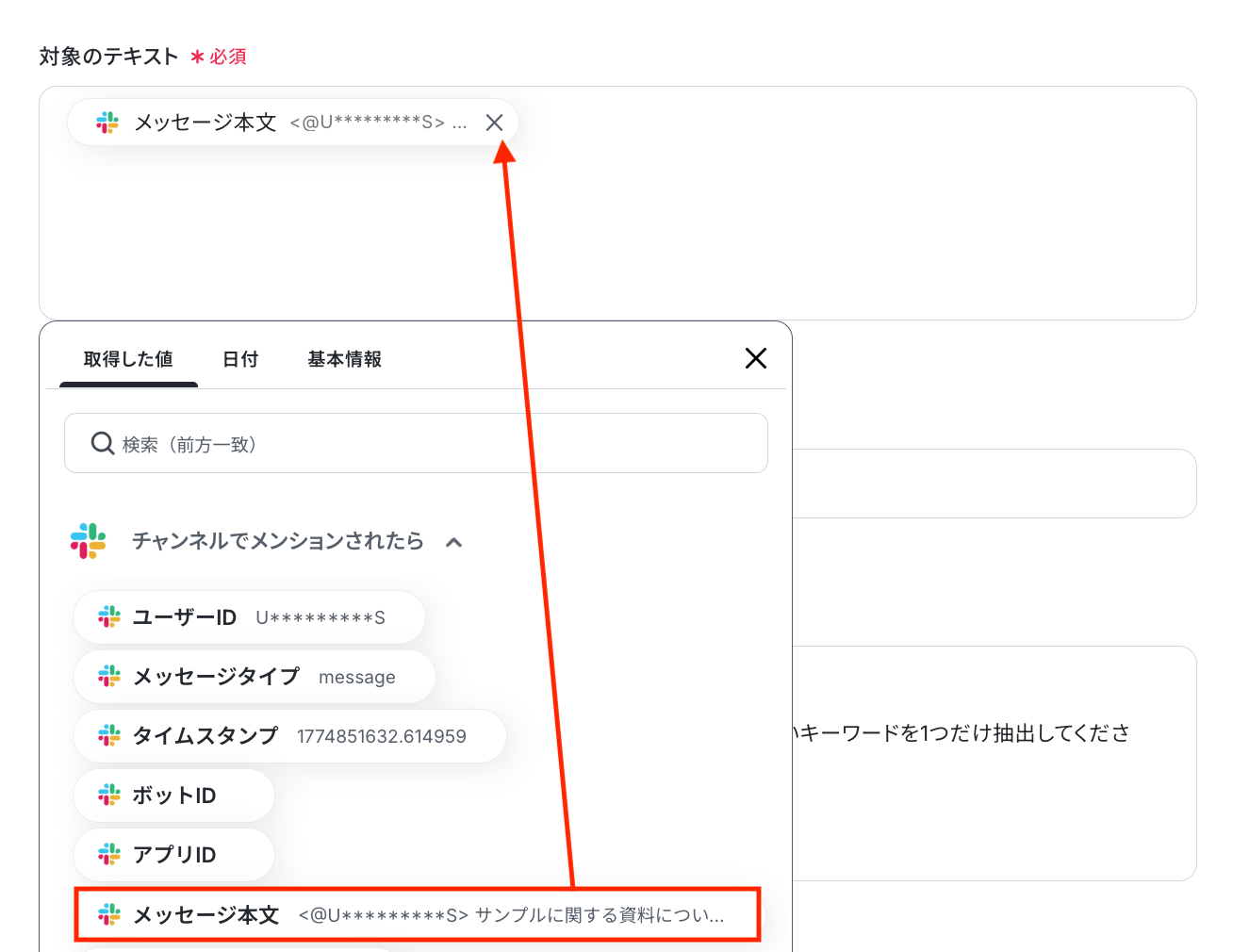Click the メッセージ本文 chip in 対象のテキスト field
1233x952 pixels.
tap(293, 123)
